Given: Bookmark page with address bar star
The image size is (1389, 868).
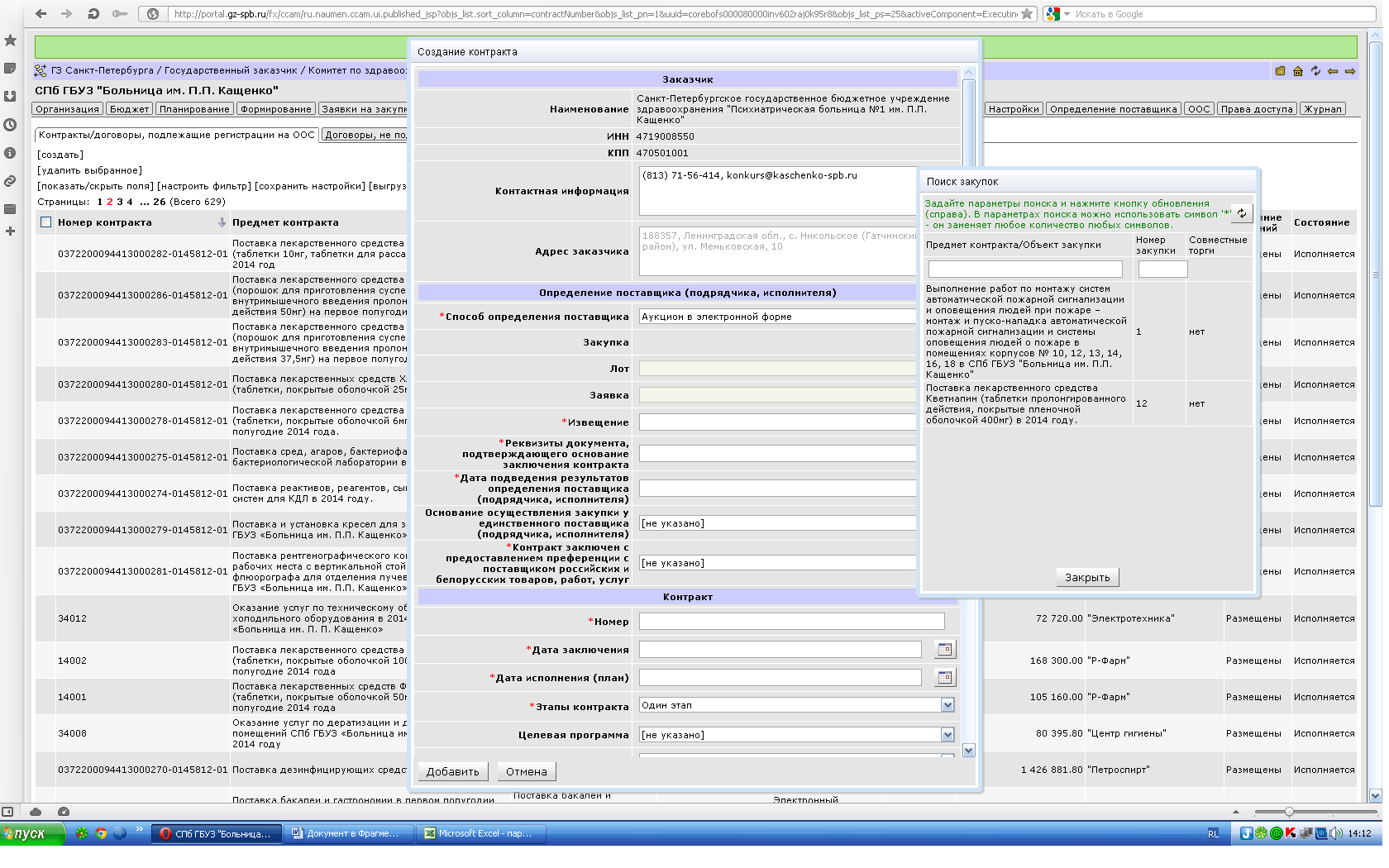Looking at the screenshot, I should 1027,13.
